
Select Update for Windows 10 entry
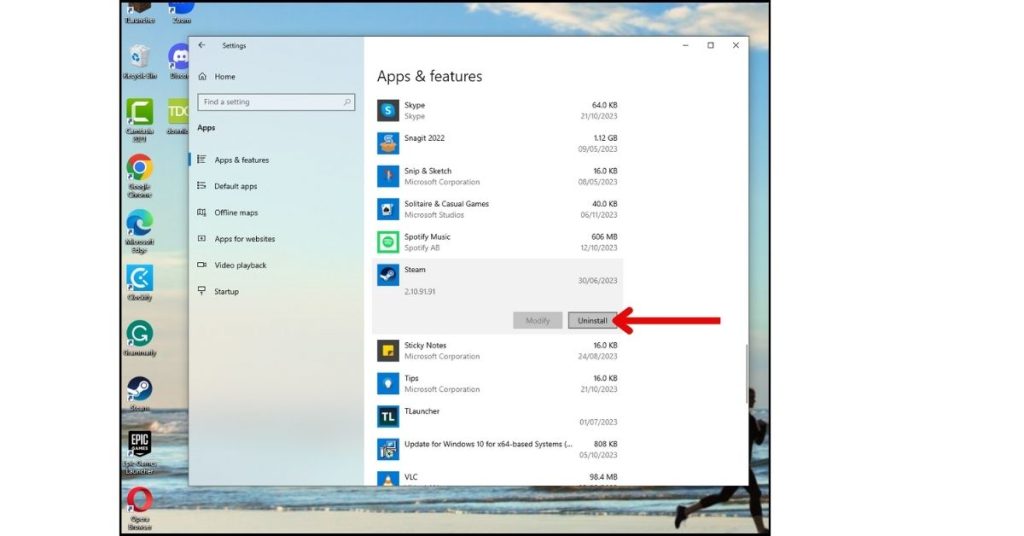click(x=497, y=449)
